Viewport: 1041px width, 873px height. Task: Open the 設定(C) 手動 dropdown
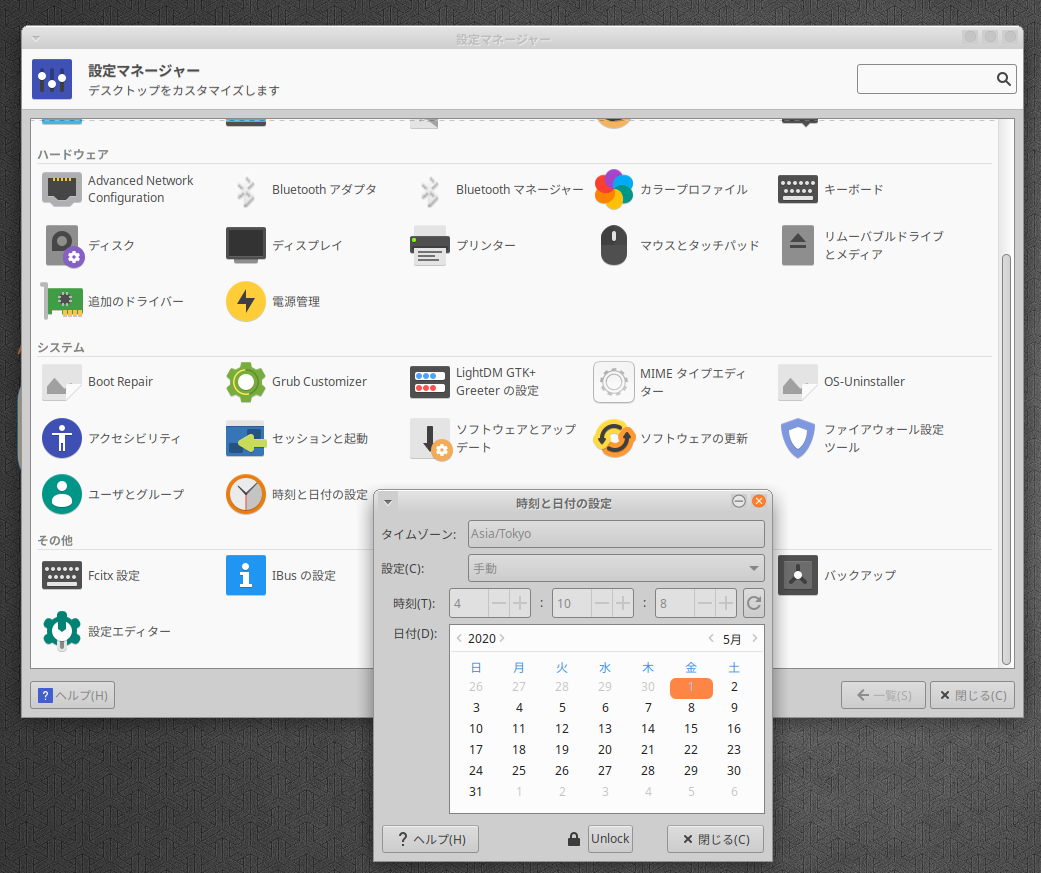click(x=616, y=568)
